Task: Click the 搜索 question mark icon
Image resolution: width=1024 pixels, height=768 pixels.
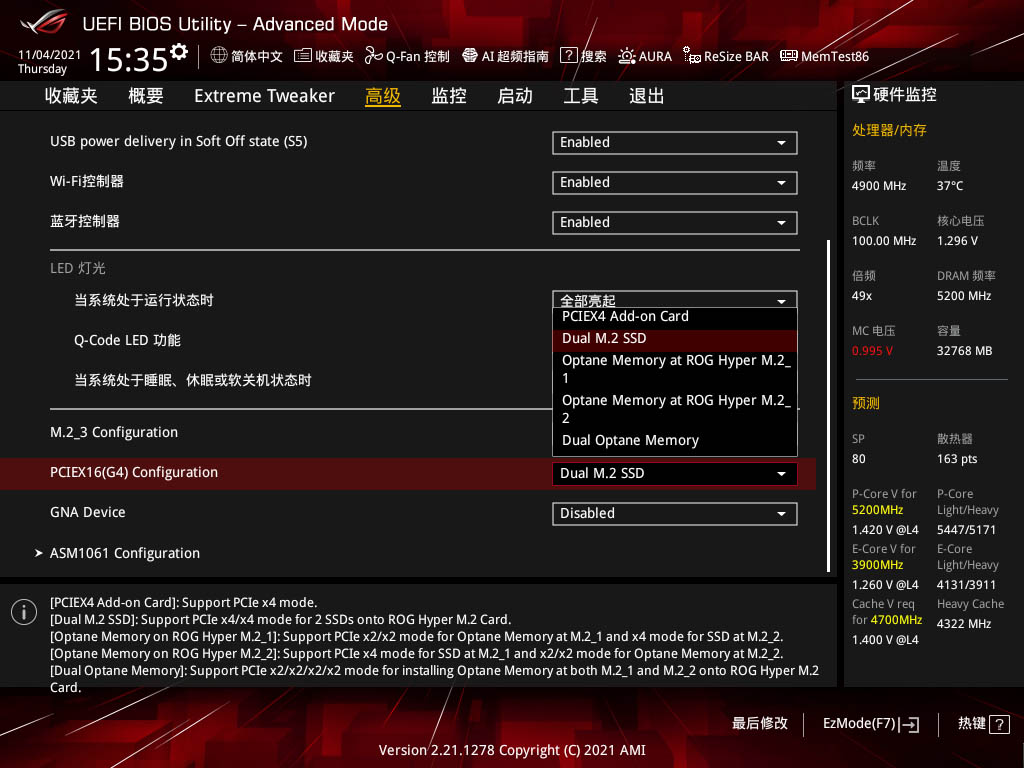Action: coord(569,56)
